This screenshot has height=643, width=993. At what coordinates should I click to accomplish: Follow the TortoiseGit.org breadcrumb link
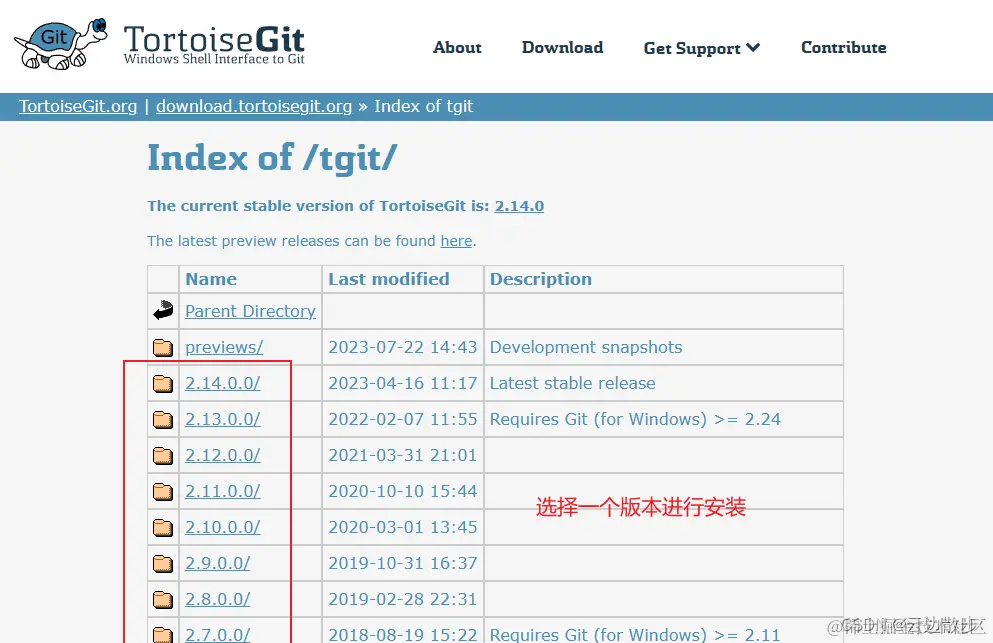[x=78, y=106]
